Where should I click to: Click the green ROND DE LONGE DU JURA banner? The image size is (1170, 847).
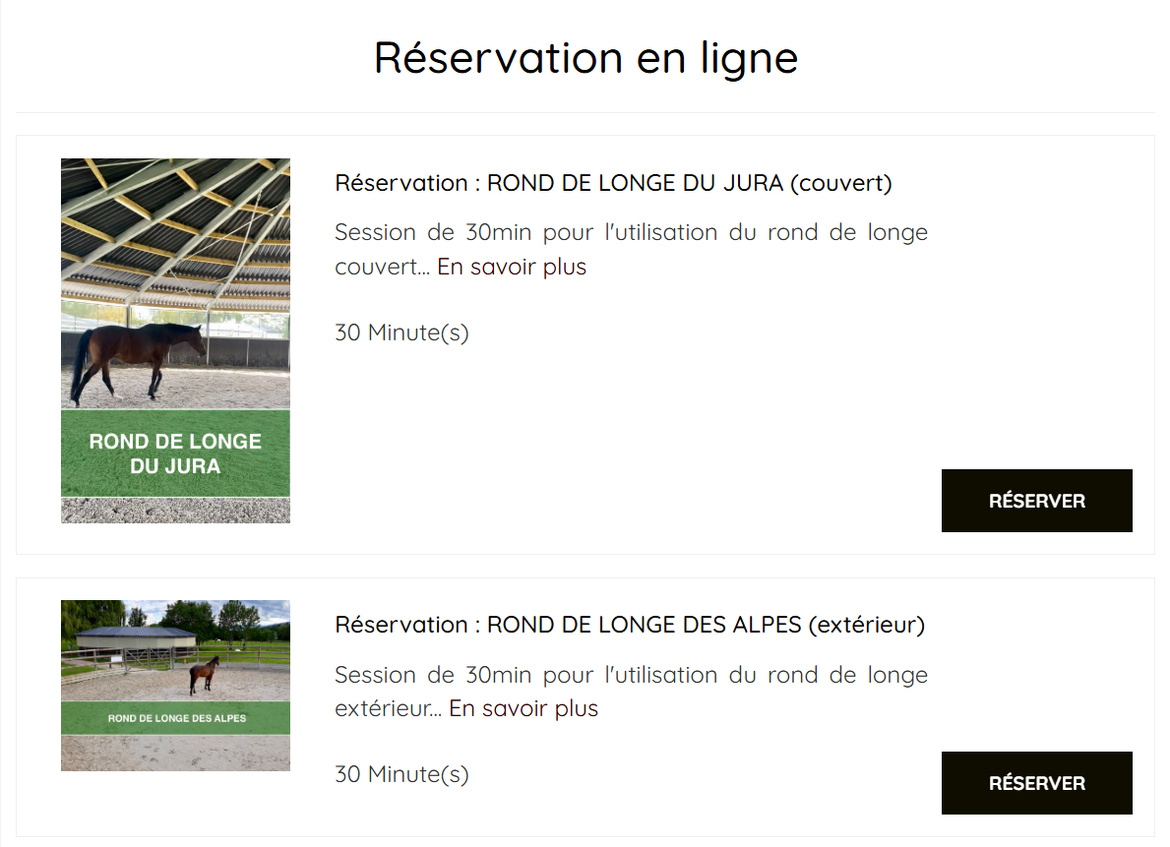[175, 453]
